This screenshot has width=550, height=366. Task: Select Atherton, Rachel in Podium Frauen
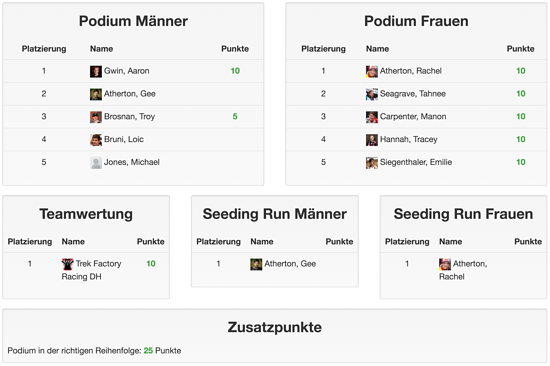coord(411,71)
